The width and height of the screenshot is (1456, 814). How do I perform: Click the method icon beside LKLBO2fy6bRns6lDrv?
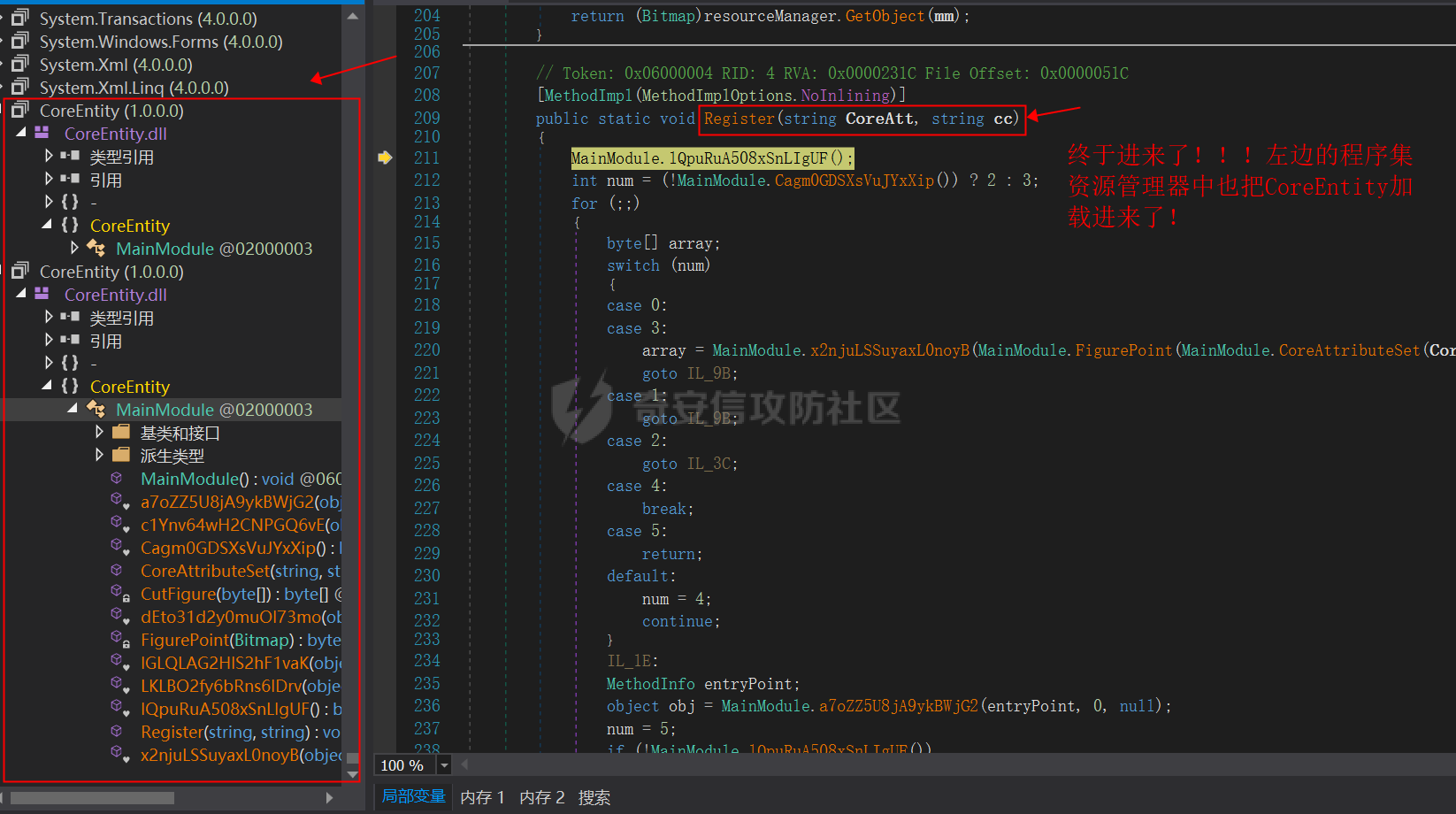(x=119, y=685)
